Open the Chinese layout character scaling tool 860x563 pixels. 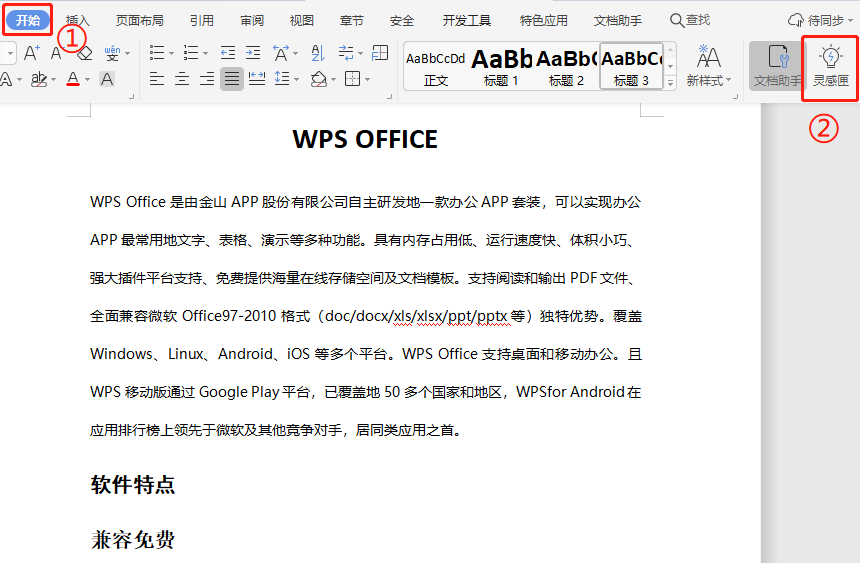click(281, 53)
